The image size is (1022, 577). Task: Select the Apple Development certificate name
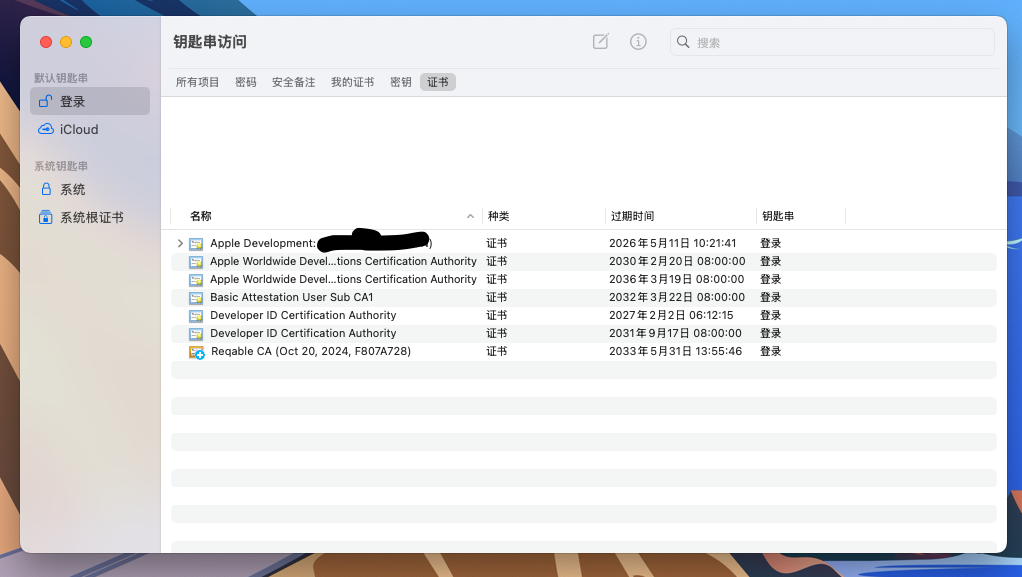321,243
